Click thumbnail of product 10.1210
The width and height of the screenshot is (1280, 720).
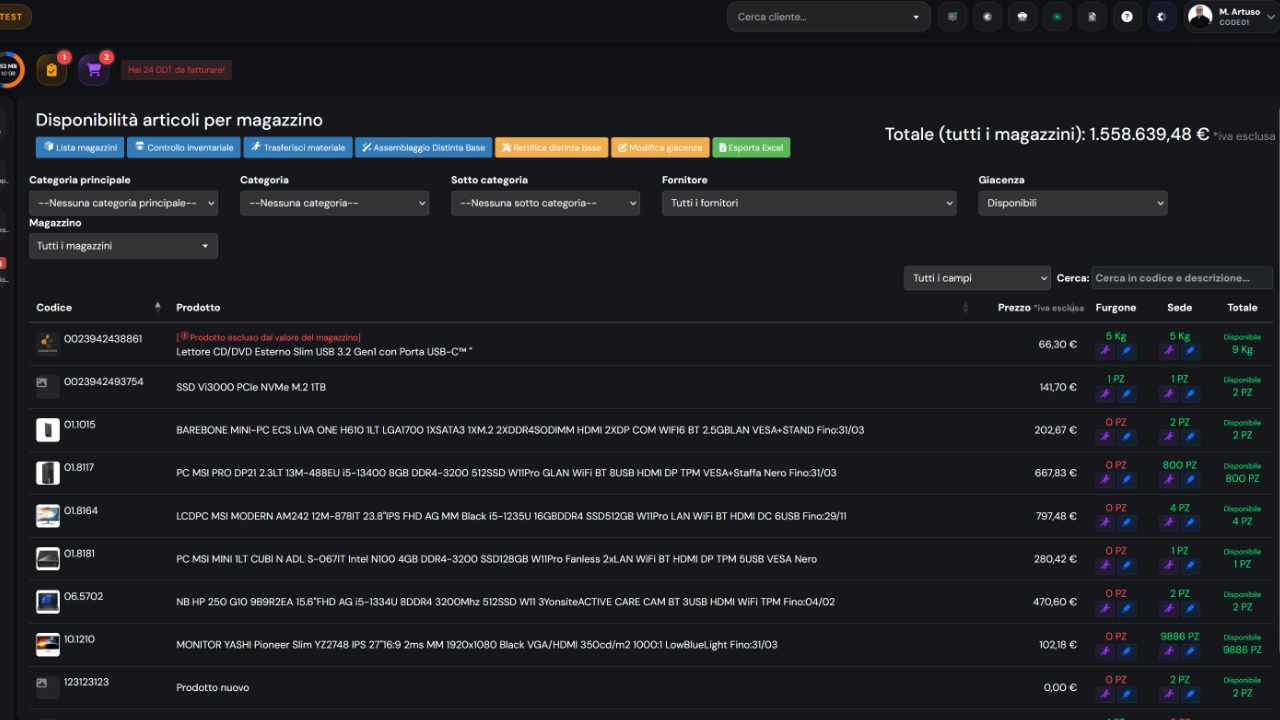coord(48,645)
